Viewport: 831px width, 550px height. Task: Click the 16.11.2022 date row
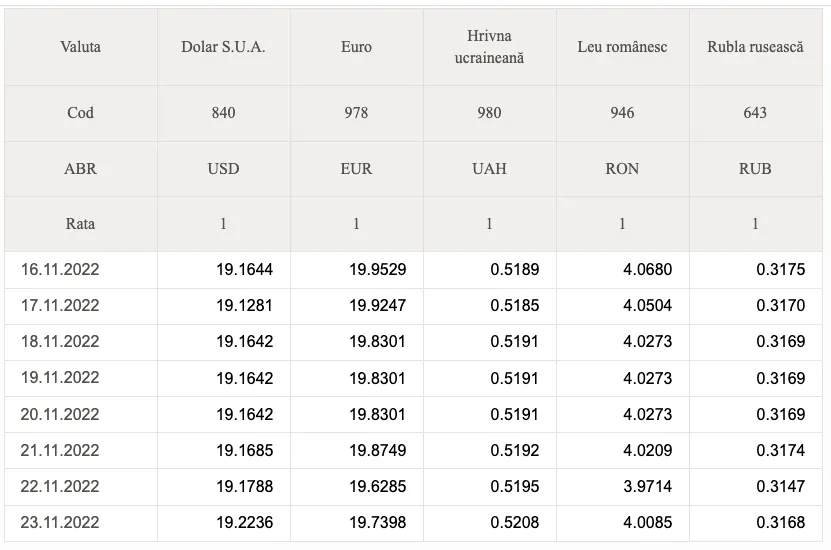point(413,270)
